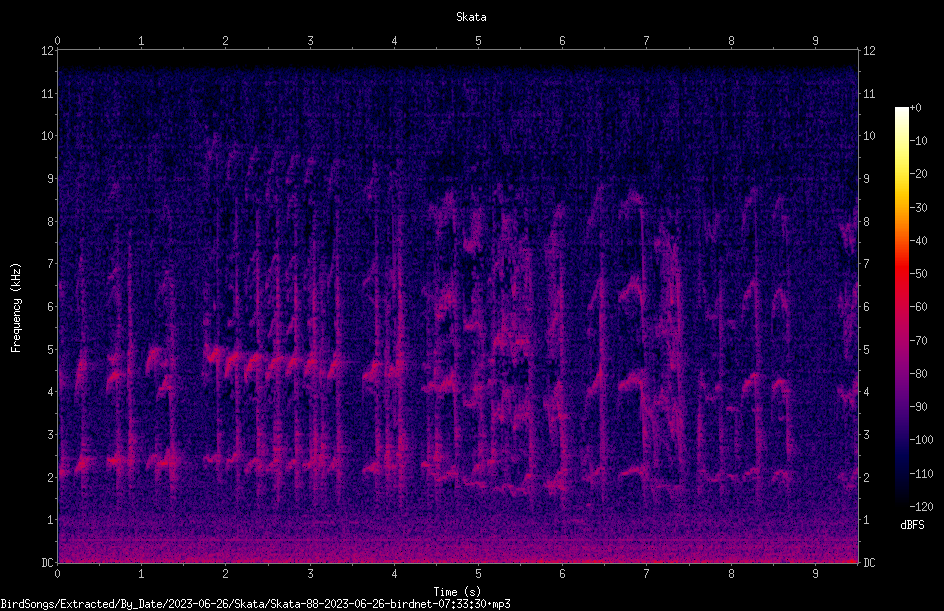944x611 pixels.
Task: Click the dBFS color scale gradient bar
Action: pyautogui.click(x=901, y=307)
